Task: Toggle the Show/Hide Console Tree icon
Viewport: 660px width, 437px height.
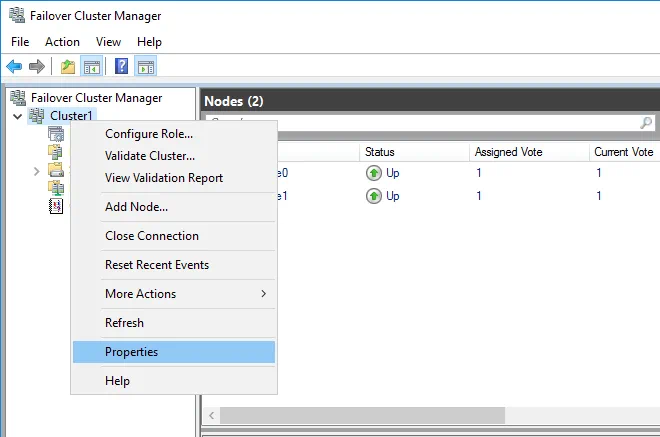Action: [x=91, y=67]
